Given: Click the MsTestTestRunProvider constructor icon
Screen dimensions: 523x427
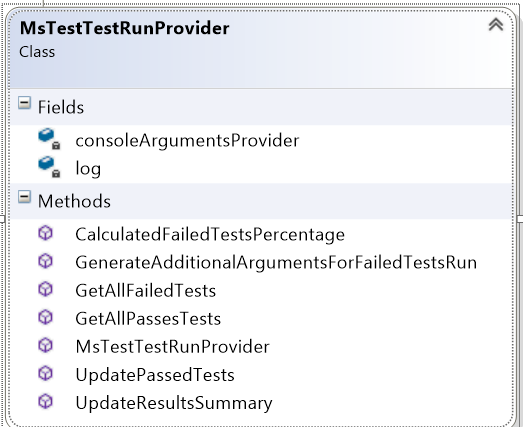Looking at the screenshot, I should coord(45,345).
